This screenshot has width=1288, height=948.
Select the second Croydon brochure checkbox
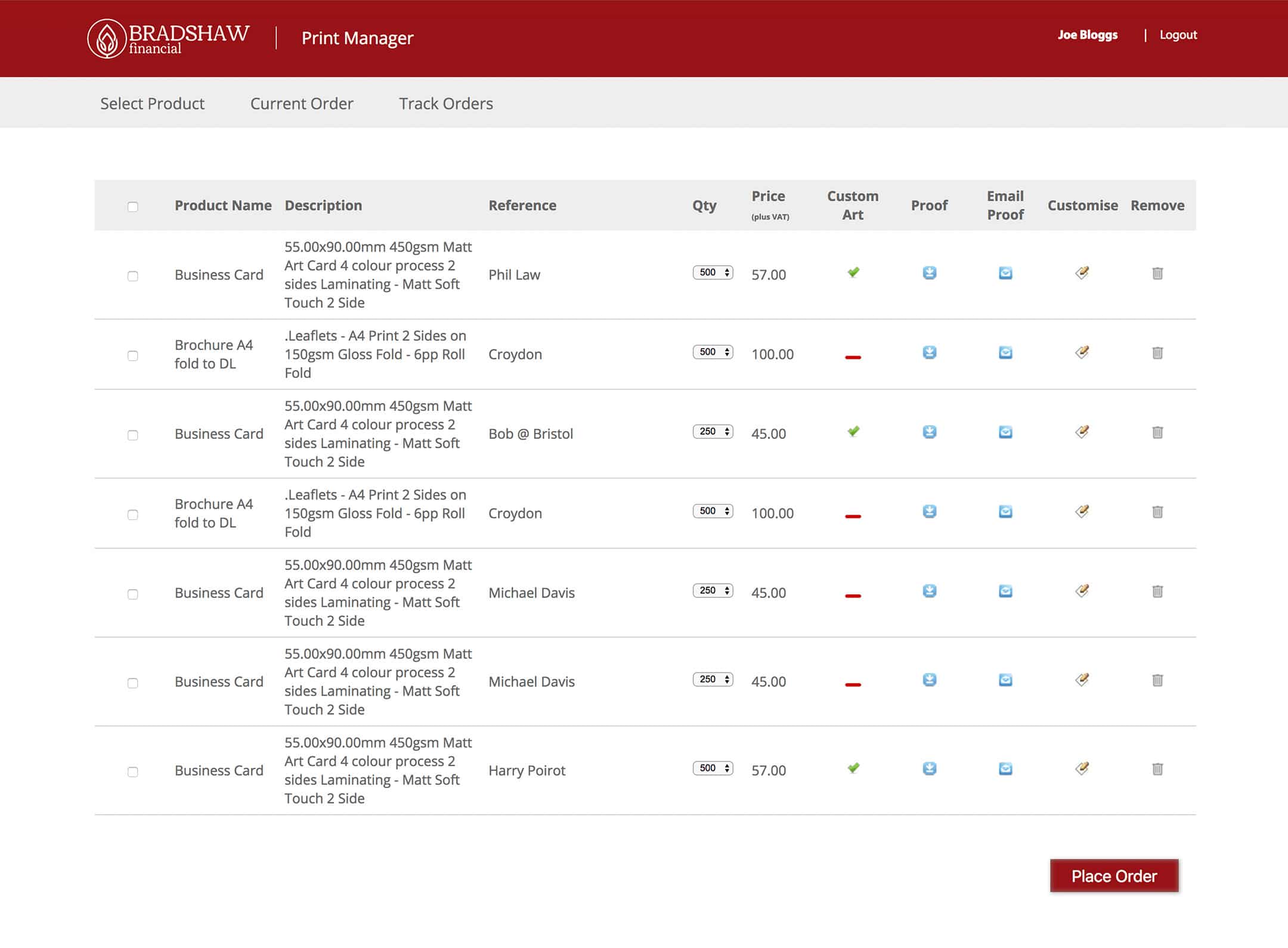tap(132, 515)
